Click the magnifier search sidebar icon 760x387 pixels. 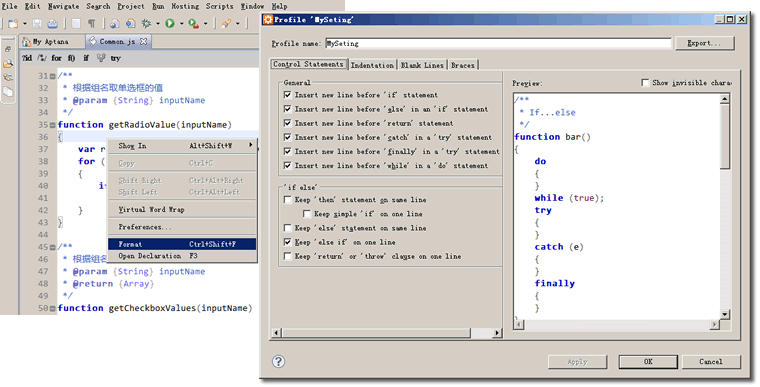(8, 64)
